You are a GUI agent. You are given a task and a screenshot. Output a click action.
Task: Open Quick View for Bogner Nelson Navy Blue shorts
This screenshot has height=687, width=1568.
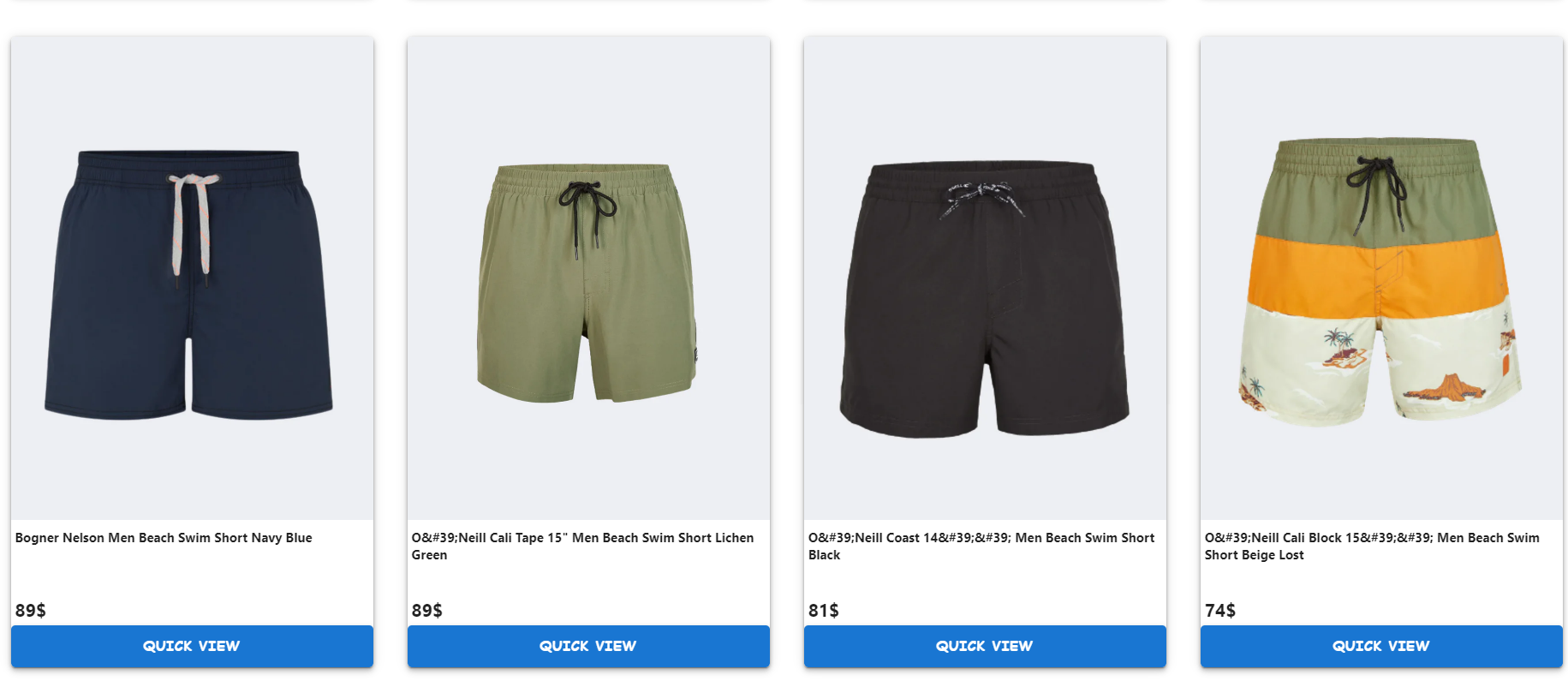pos(192,646)
